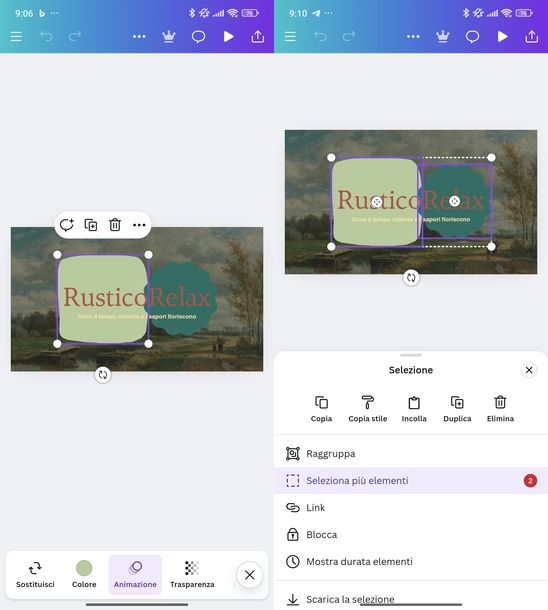Toggle Seleziona più elementi
The height and width of the screenshot is (610, 548).
[x=411, y=480]
